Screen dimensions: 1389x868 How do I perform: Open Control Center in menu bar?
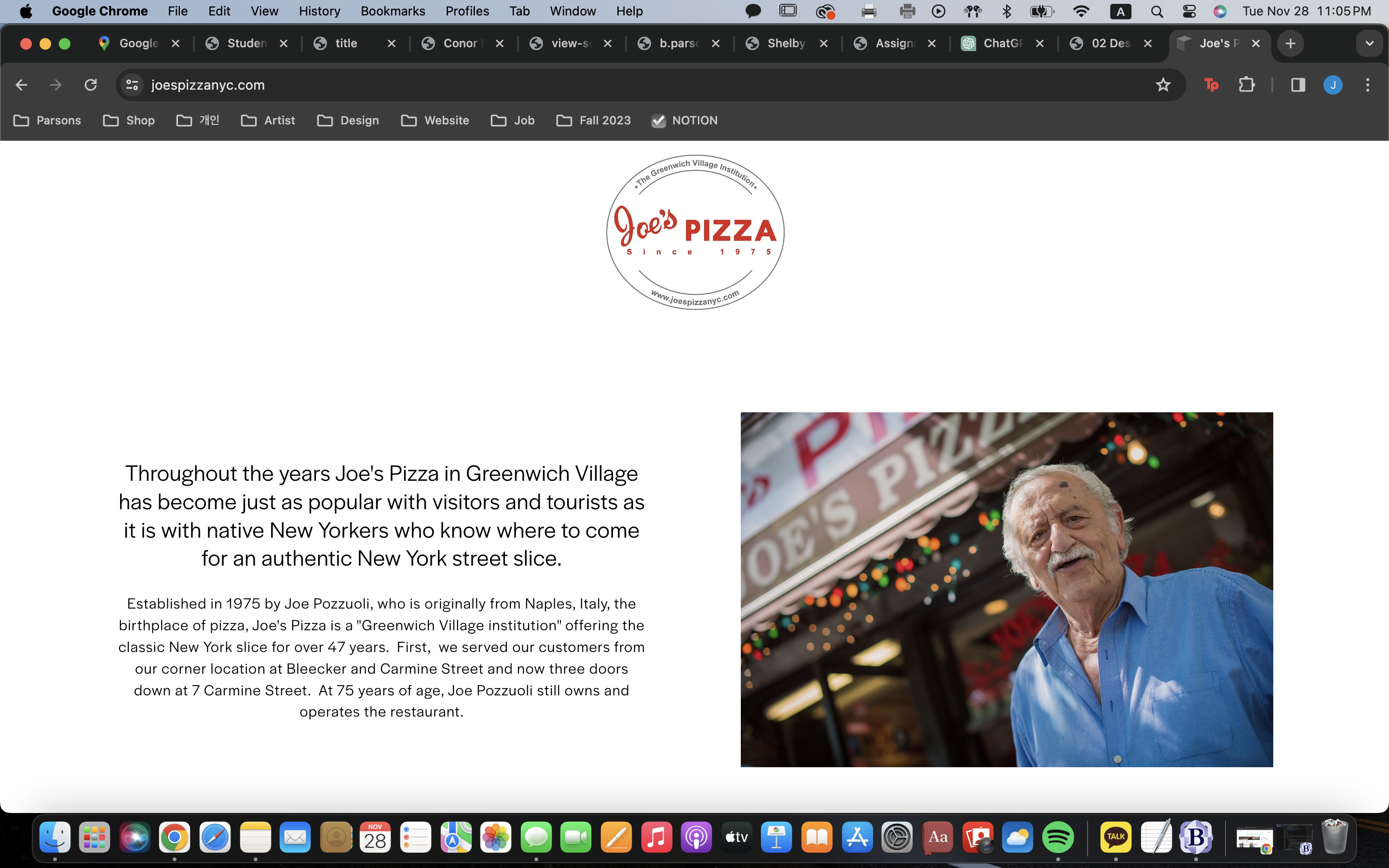click(x=1189, y=12)
